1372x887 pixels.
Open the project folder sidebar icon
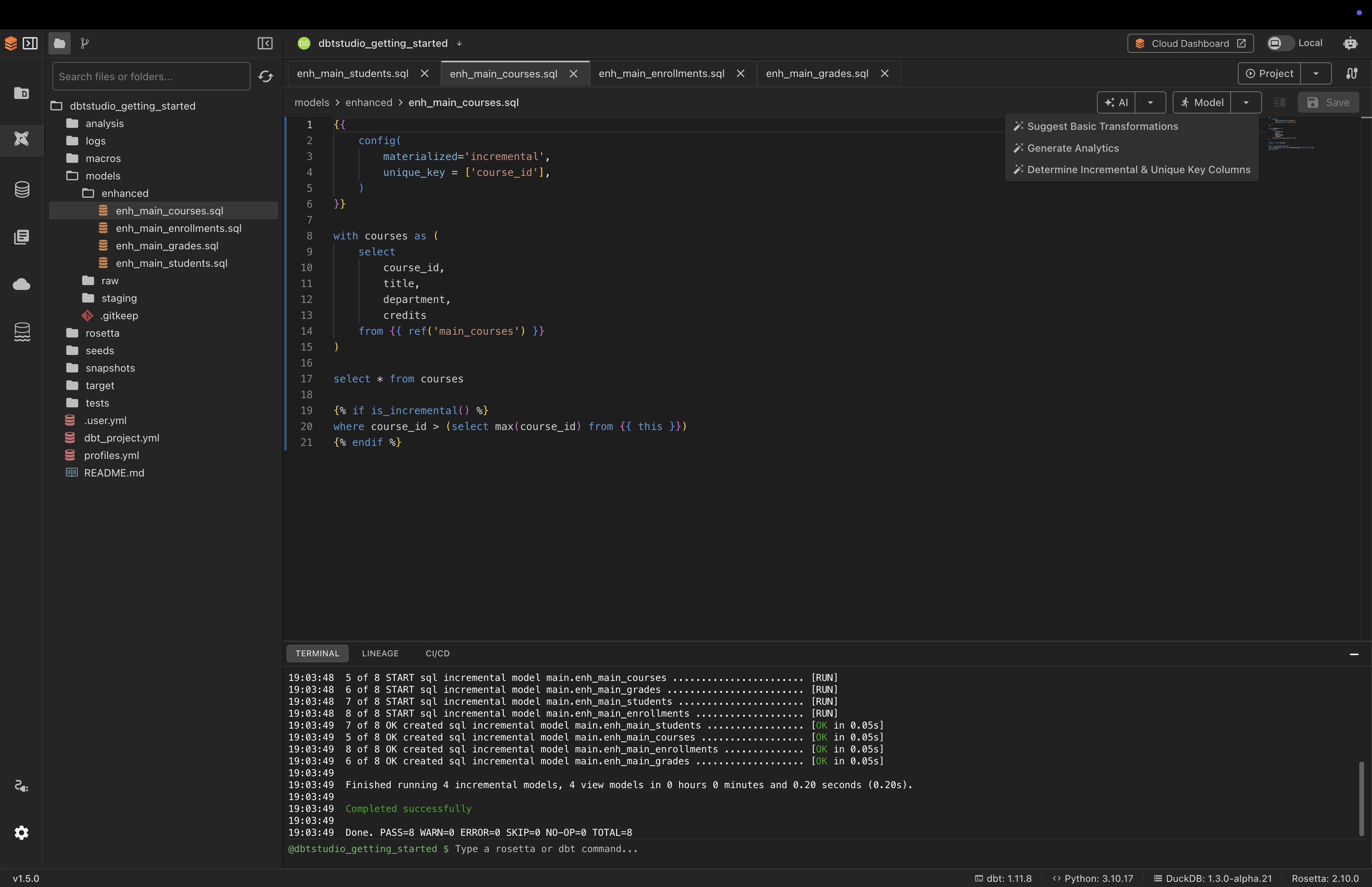tap(22, 93)
